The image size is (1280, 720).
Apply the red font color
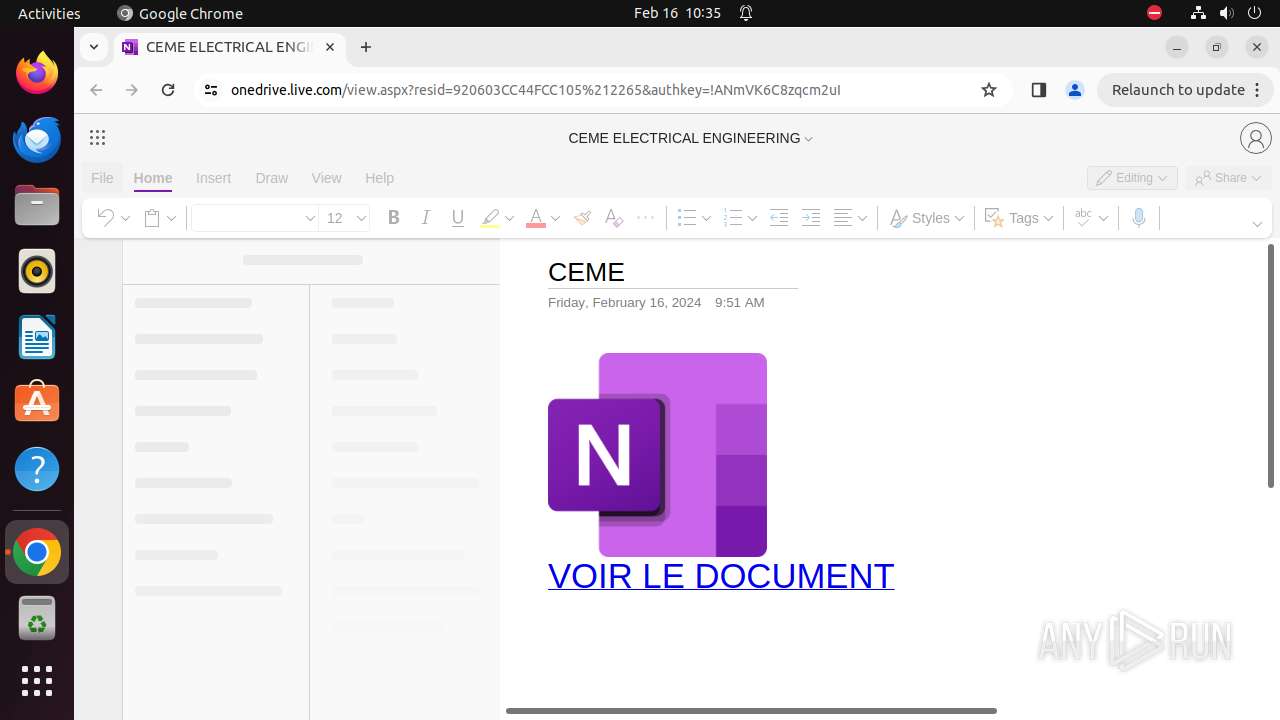point(536,218)
